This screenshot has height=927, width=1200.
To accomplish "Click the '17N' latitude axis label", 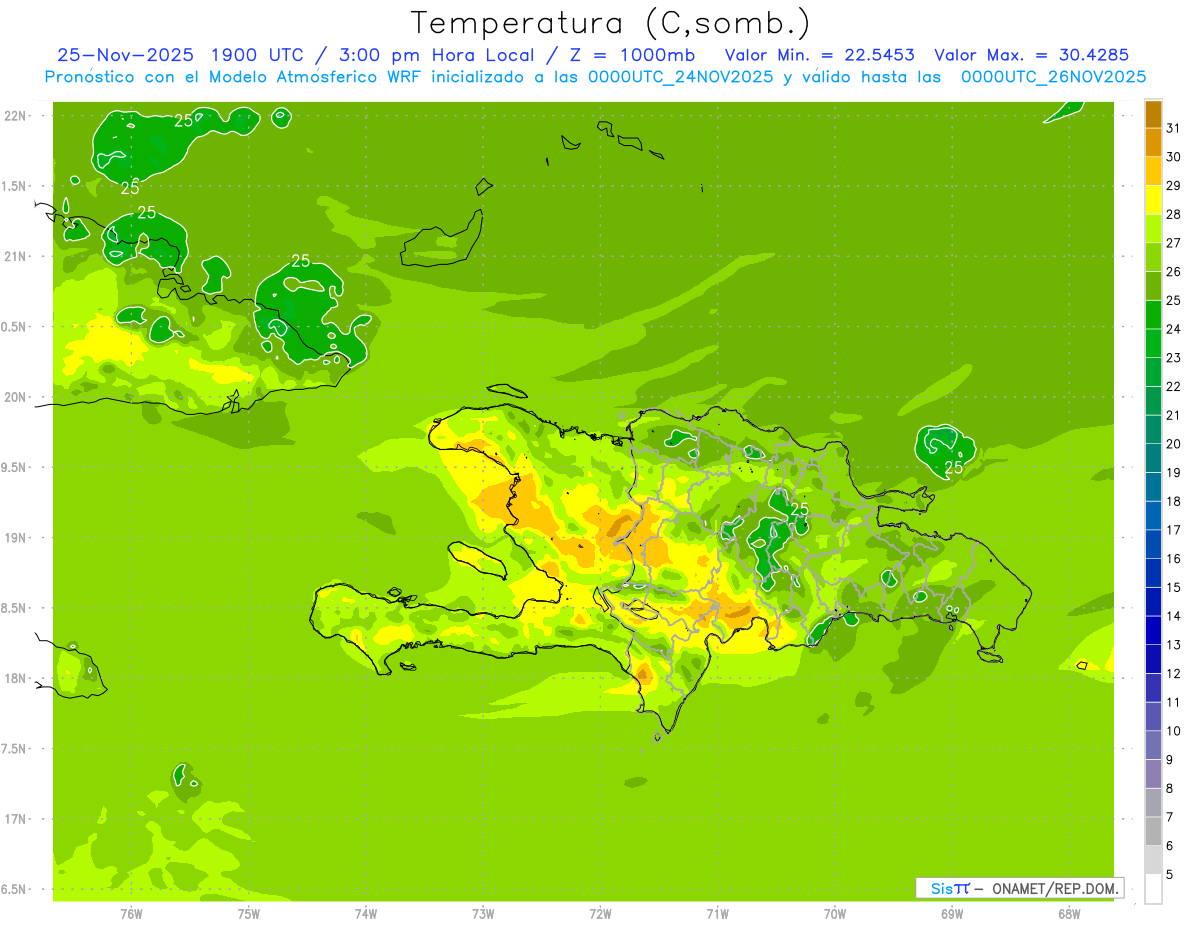I will (x=16, y=819).
